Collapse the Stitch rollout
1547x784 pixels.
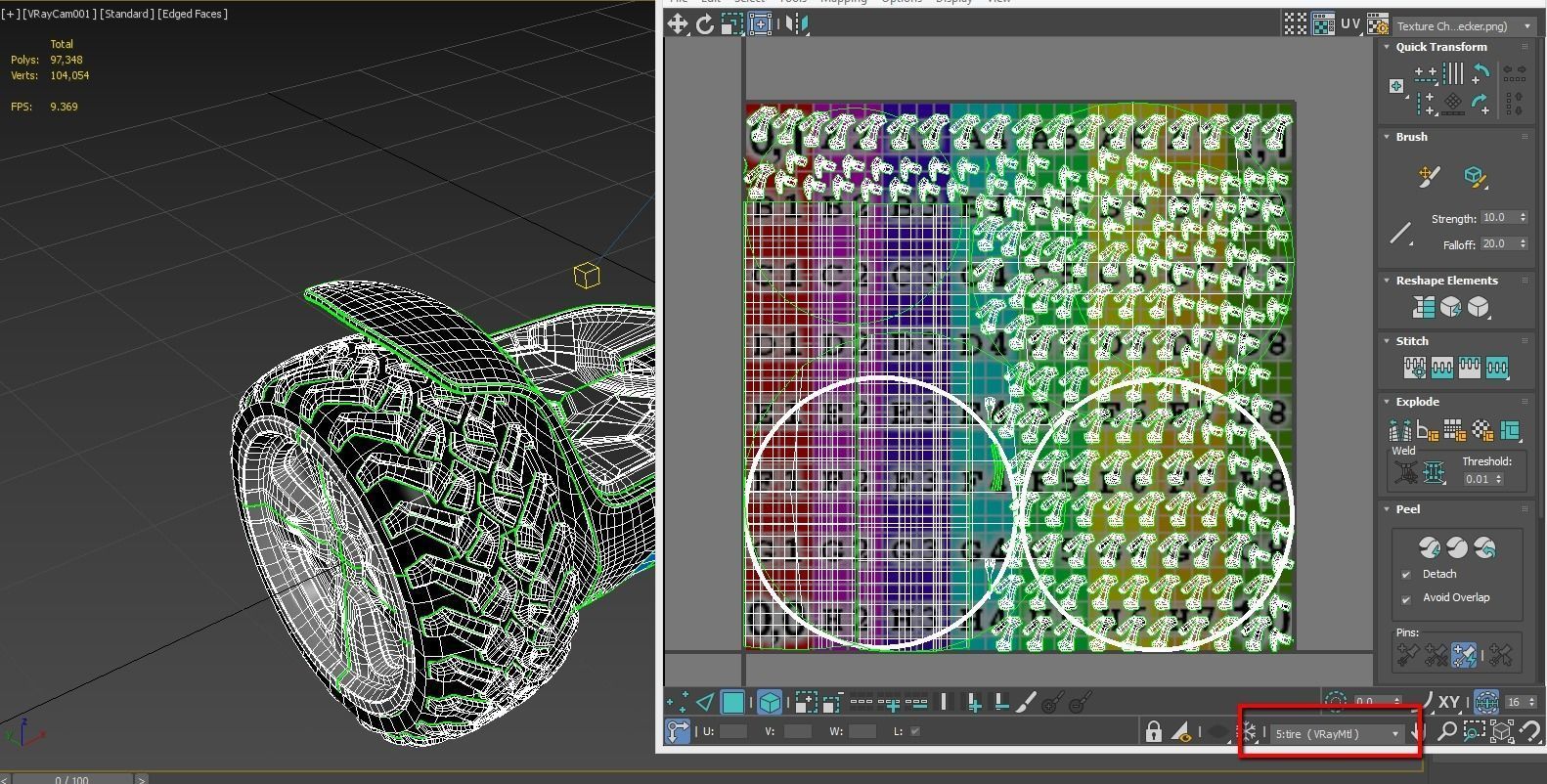coord(1387,341)
